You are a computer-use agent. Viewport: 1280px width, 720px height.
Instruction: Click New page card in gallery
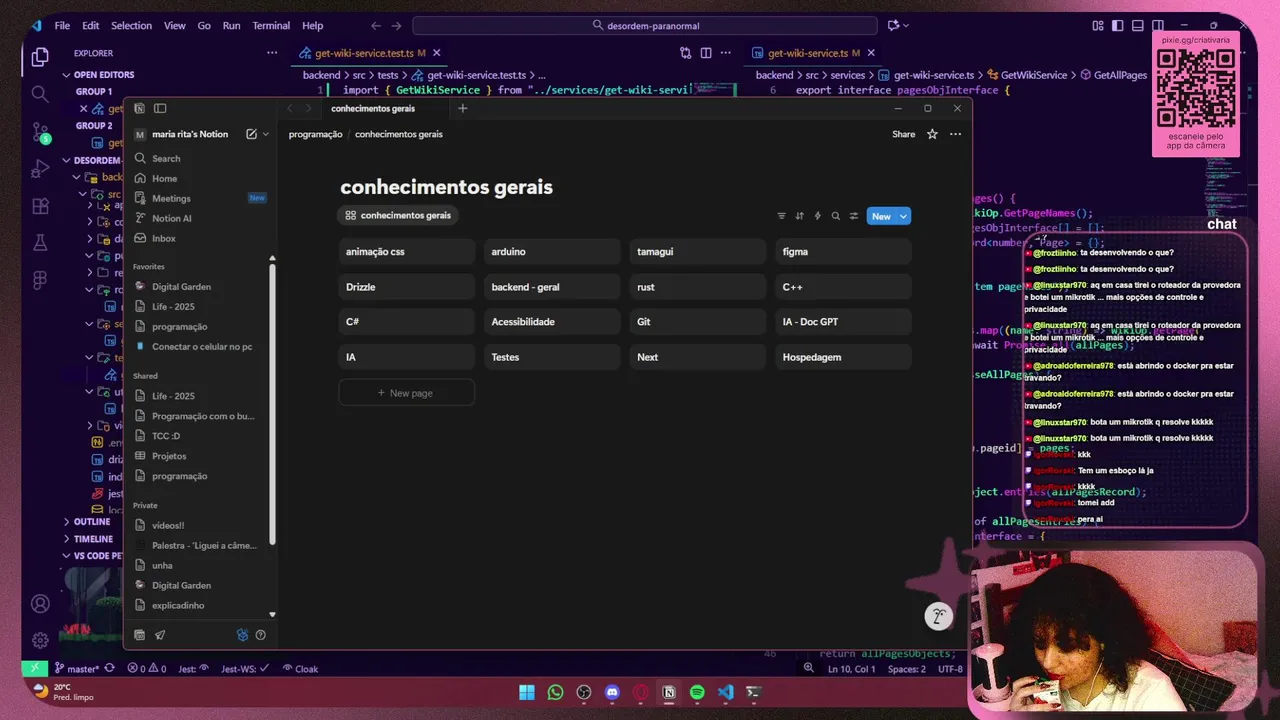coord(406,393)
